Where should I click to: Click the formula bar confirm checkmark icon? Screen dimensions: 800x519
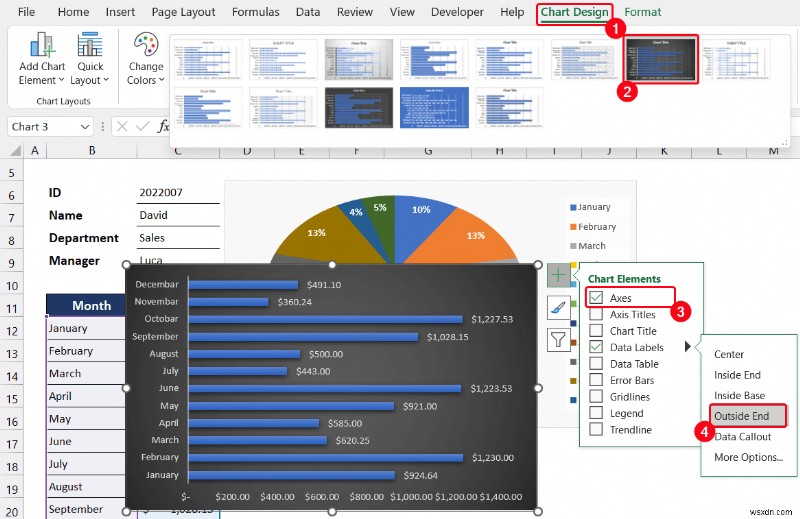(143, 126)
